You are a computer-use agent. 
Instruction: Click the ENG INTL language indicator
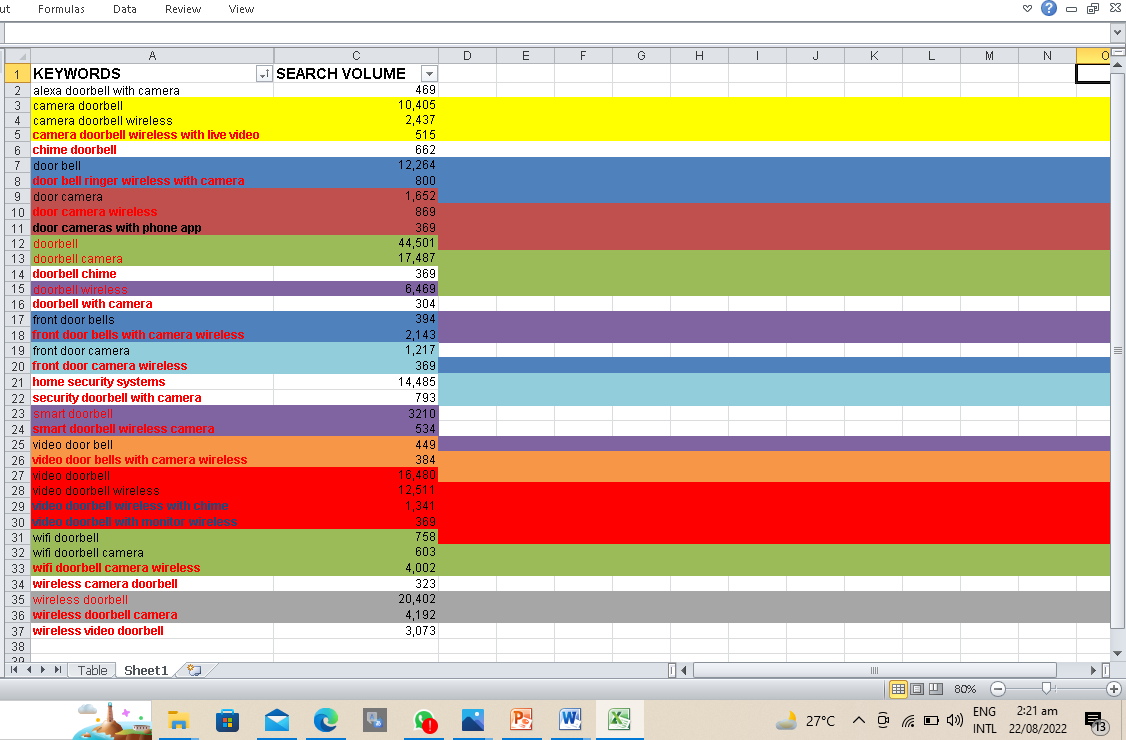(984, 719)
